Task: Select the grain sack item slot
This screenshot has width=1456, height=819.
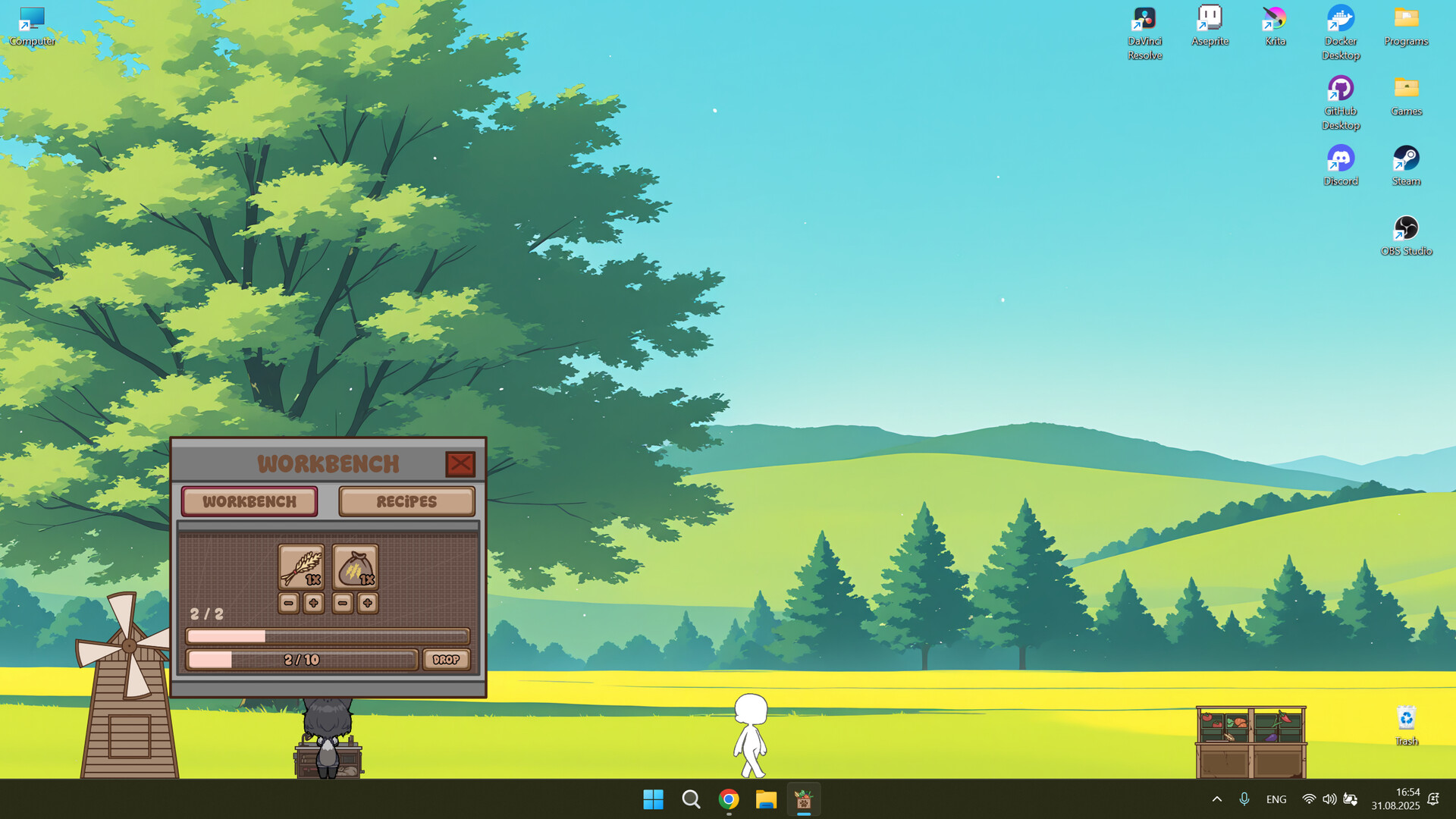Action: tap(355, 566)
